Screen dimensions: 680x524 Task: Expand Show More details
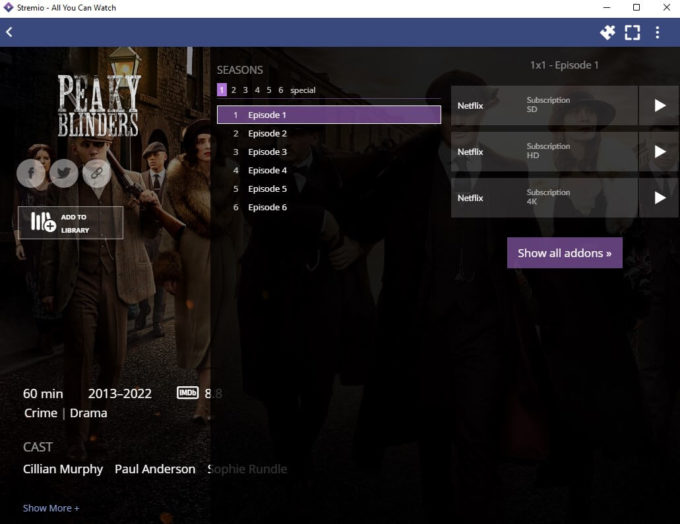click(51, 508)
